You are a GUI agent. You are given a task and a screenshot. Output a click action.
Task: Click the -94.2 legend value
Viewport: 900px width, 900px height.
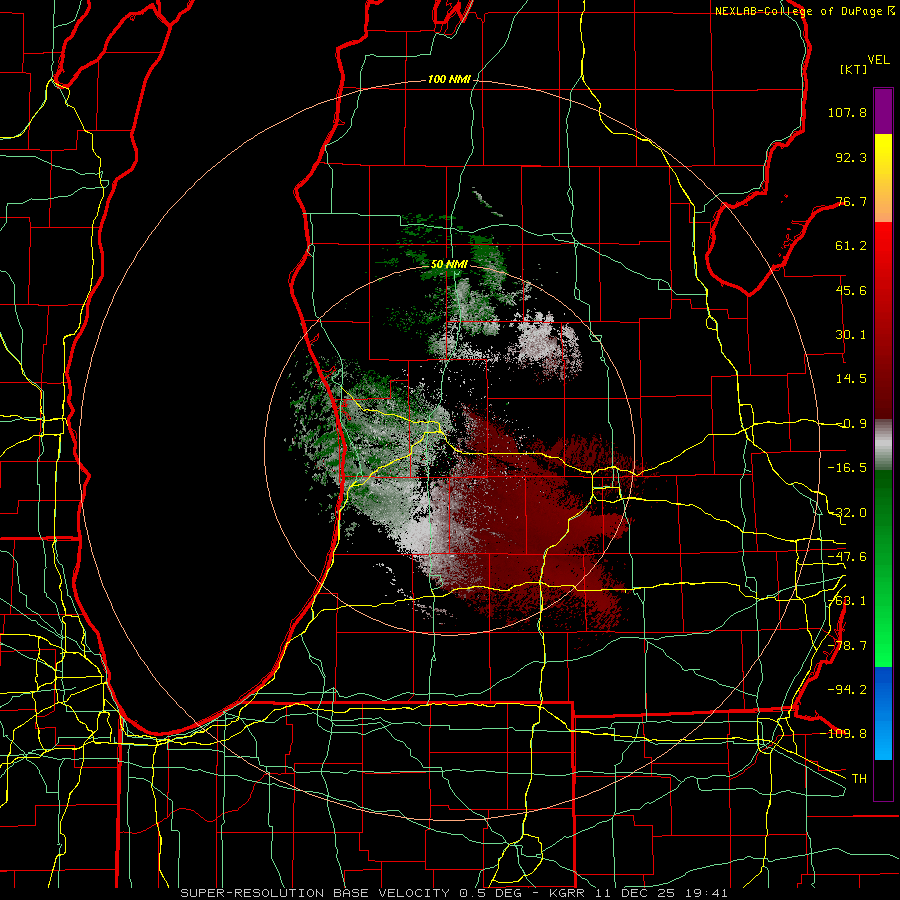pos(847,689)
